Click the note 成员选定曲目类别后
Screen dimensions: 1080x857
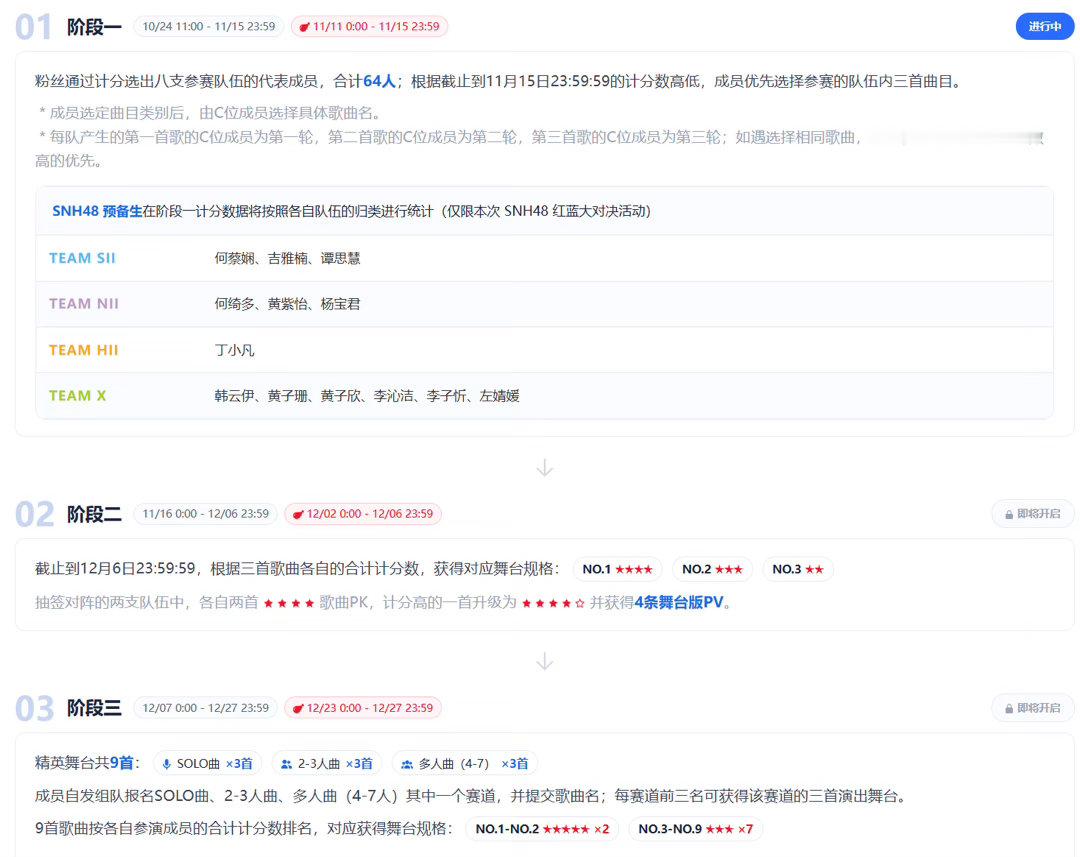pos(210,113)
